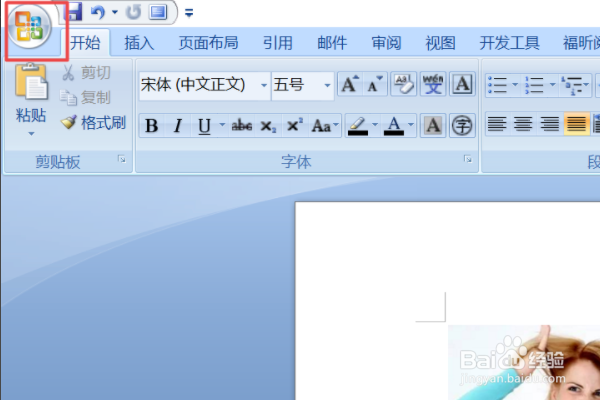Click the Clear Formatting icon

point(404,84)
